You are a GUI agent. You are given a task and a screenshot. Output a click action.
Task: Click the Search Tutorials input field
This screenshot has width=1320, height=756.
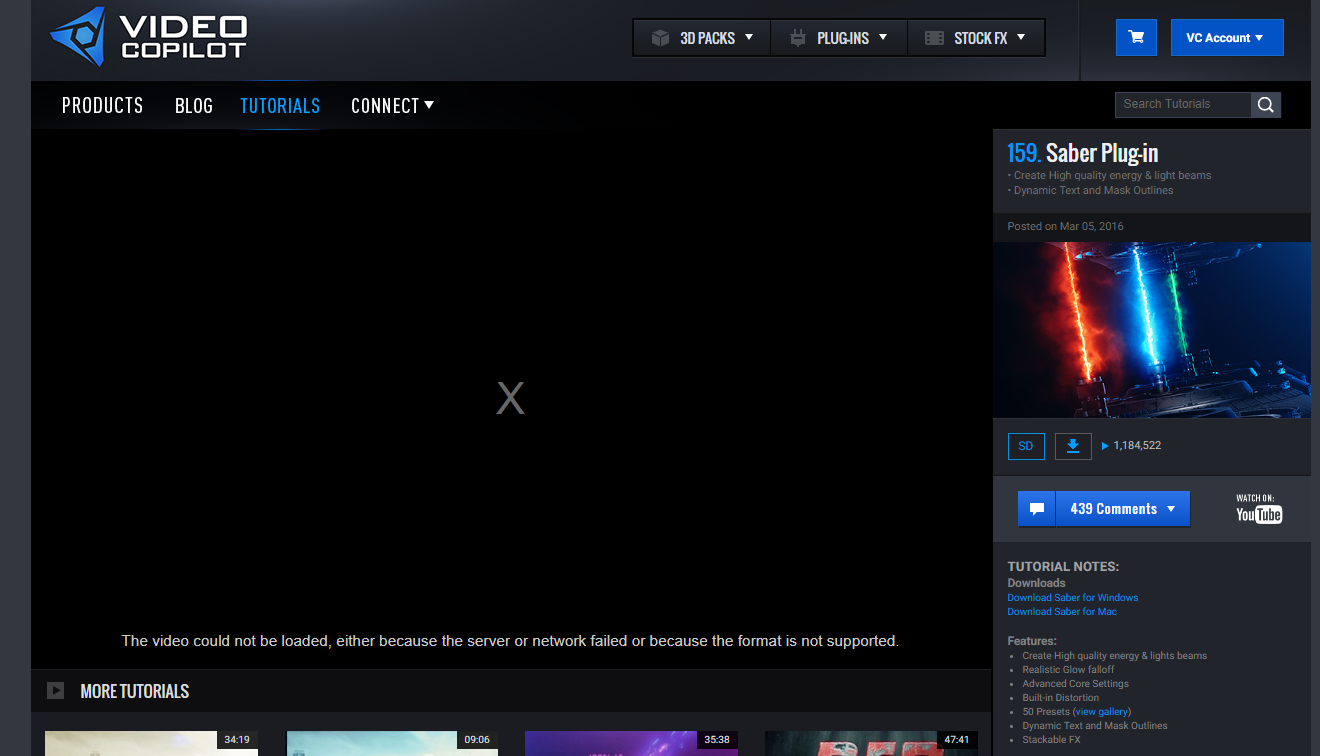[x=1183, y=104]
